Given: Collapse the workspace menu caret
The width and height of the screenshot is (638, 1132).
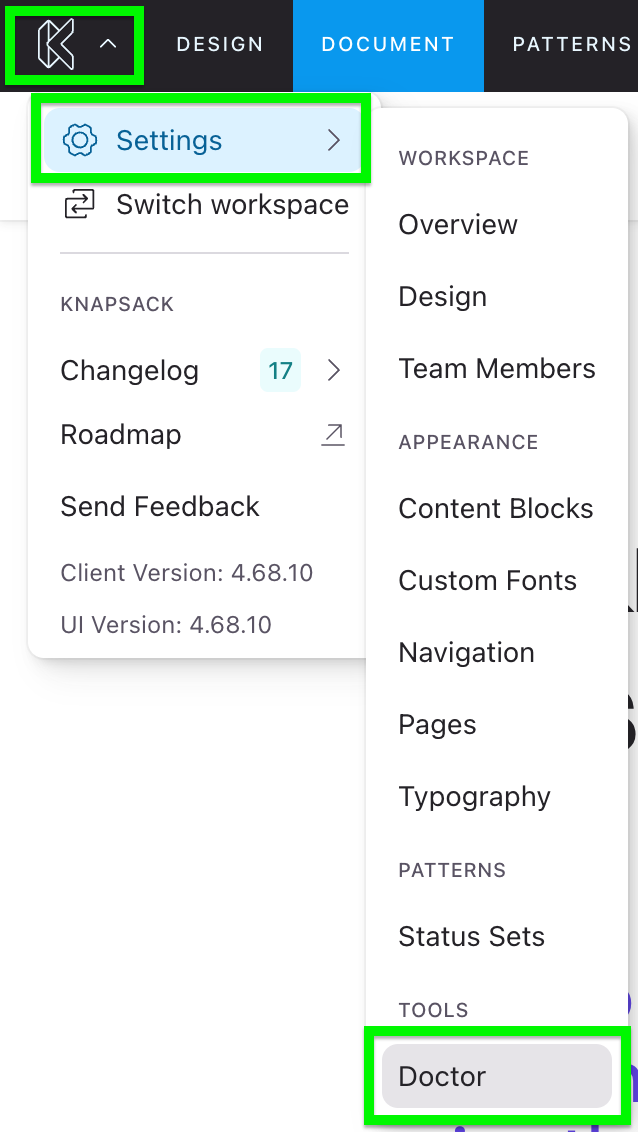Looking at the screenshot, I should click(x=108, y=44).
